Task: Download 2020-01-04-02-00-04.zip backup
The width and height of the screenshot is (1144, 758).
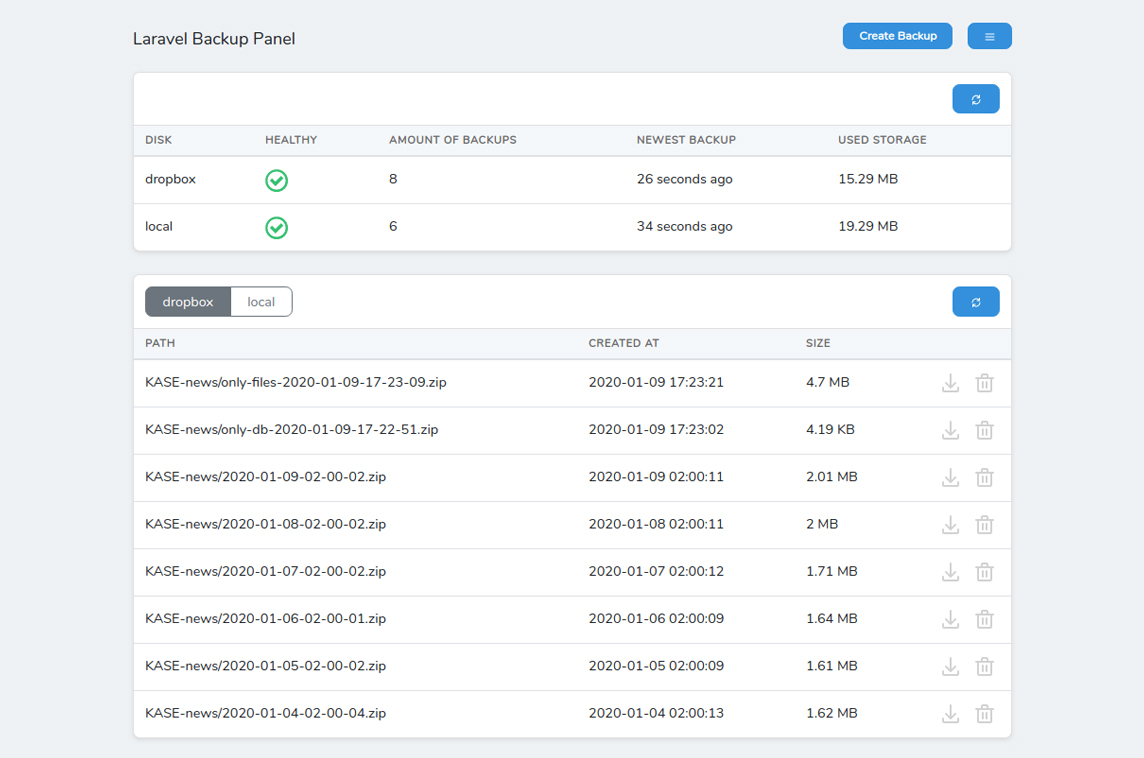Action: click(x=950, y=713)
